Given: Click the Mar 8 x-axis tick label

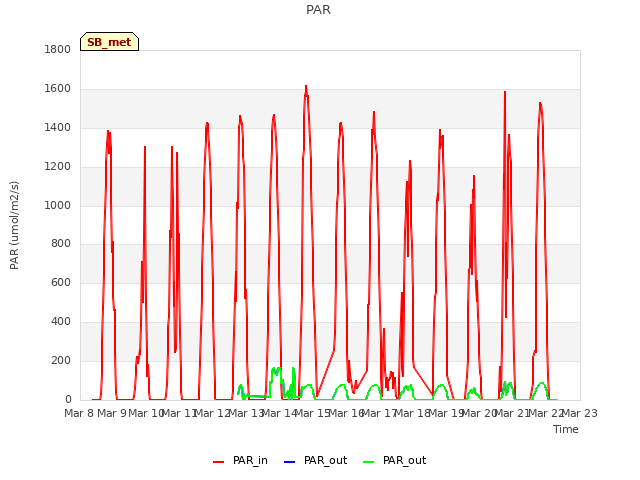Looking at the screenshot, I should click(79, 413).
